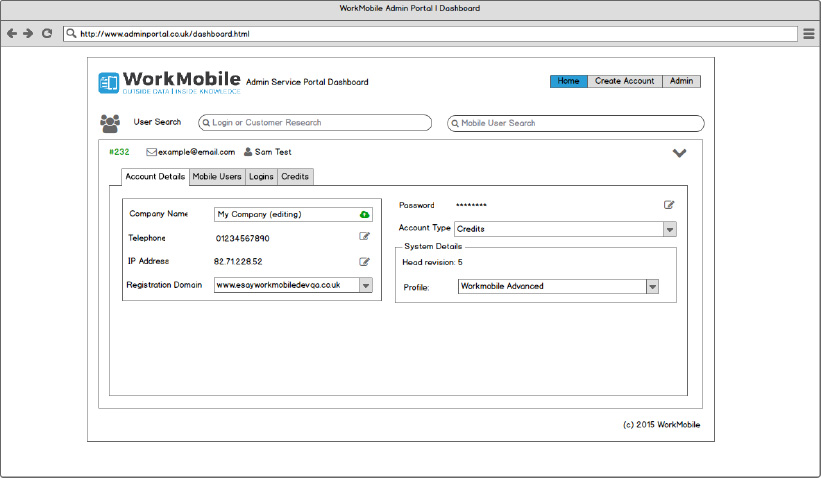The image size is (821, 478).
Task: Click the person icon beside Sam Test
Action: [x=248, y=152]
